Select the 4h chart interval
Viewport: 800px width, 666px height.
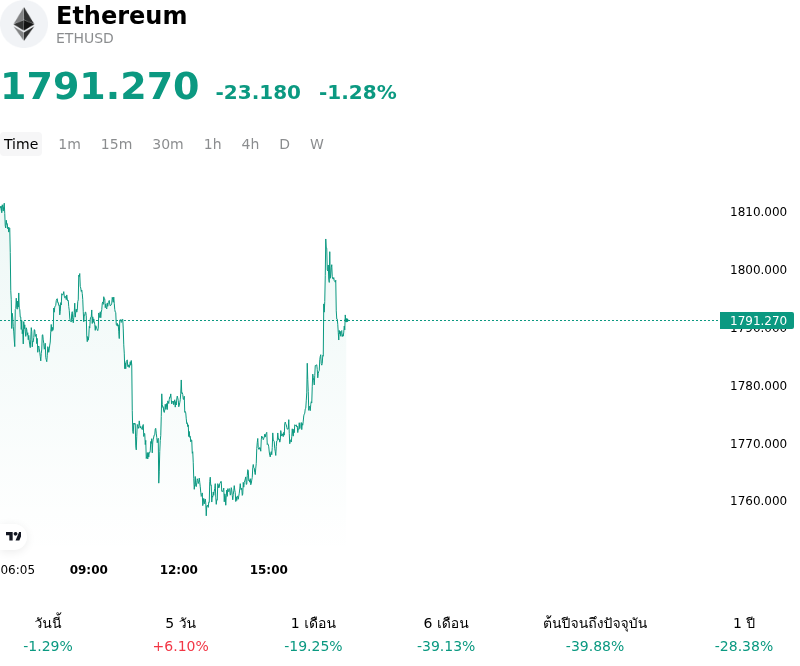250,144
